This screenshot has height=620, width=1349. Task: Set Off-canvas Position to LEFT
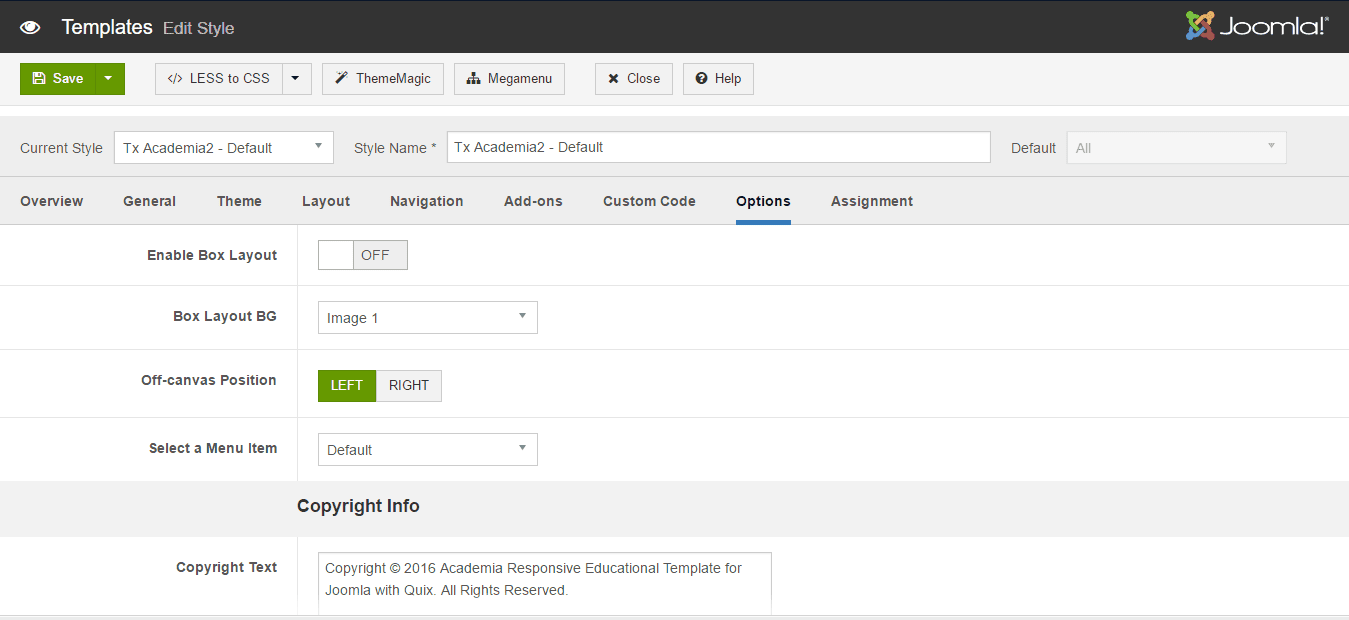point(347,386)
